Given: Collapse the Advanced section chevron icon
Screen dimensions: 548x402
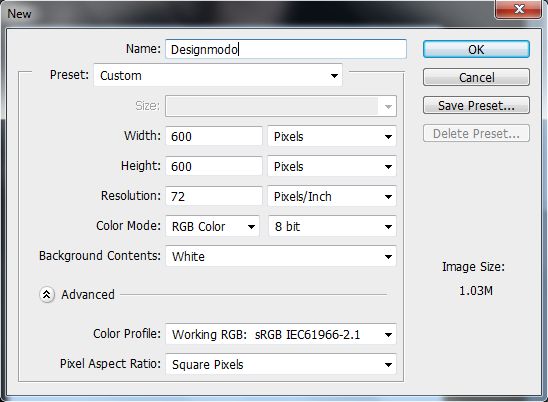Looking at the screenshot, I should tap(46, 295).
